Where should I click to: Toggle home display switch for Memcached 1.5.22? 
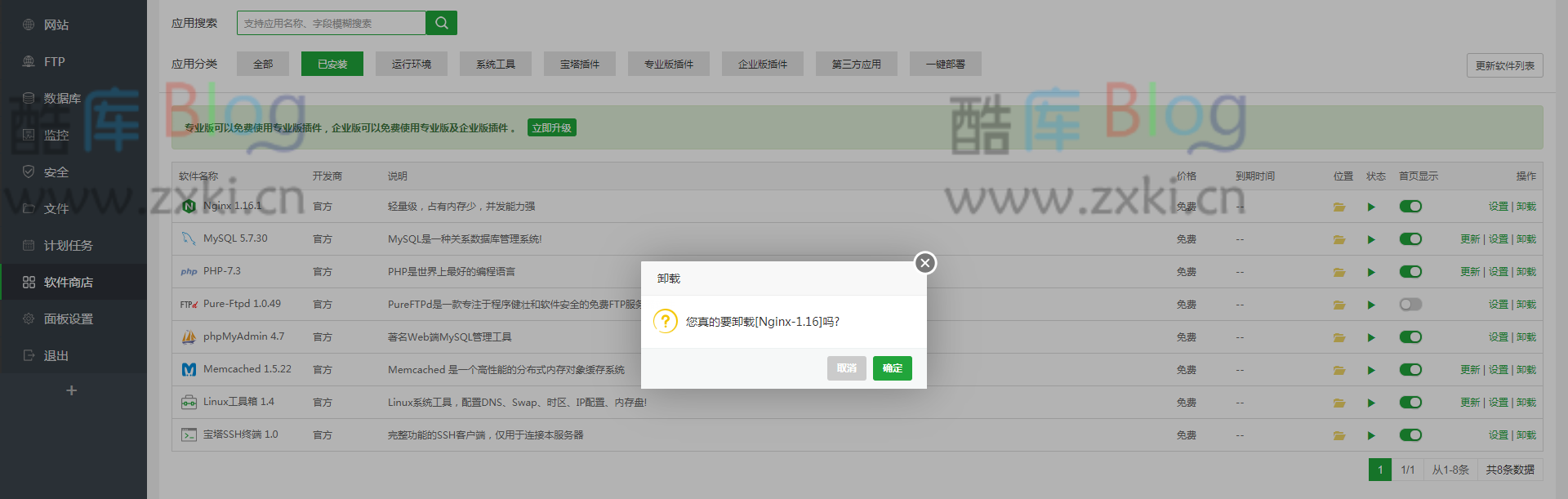1410,370
